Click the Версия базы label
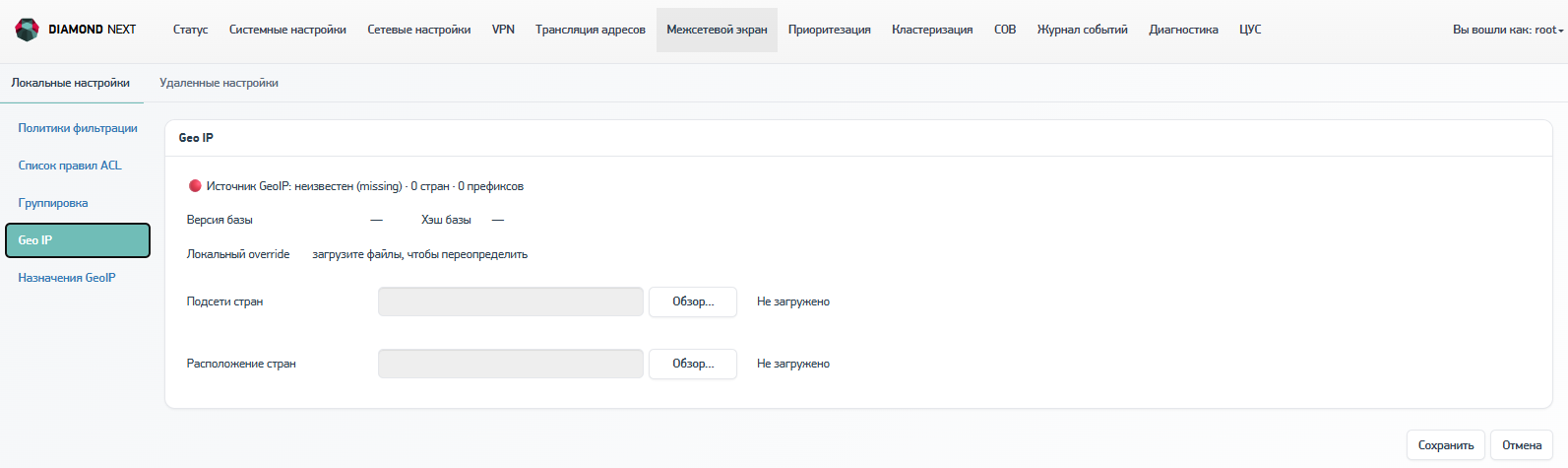The image size is (1568, 468). [220, 220]
